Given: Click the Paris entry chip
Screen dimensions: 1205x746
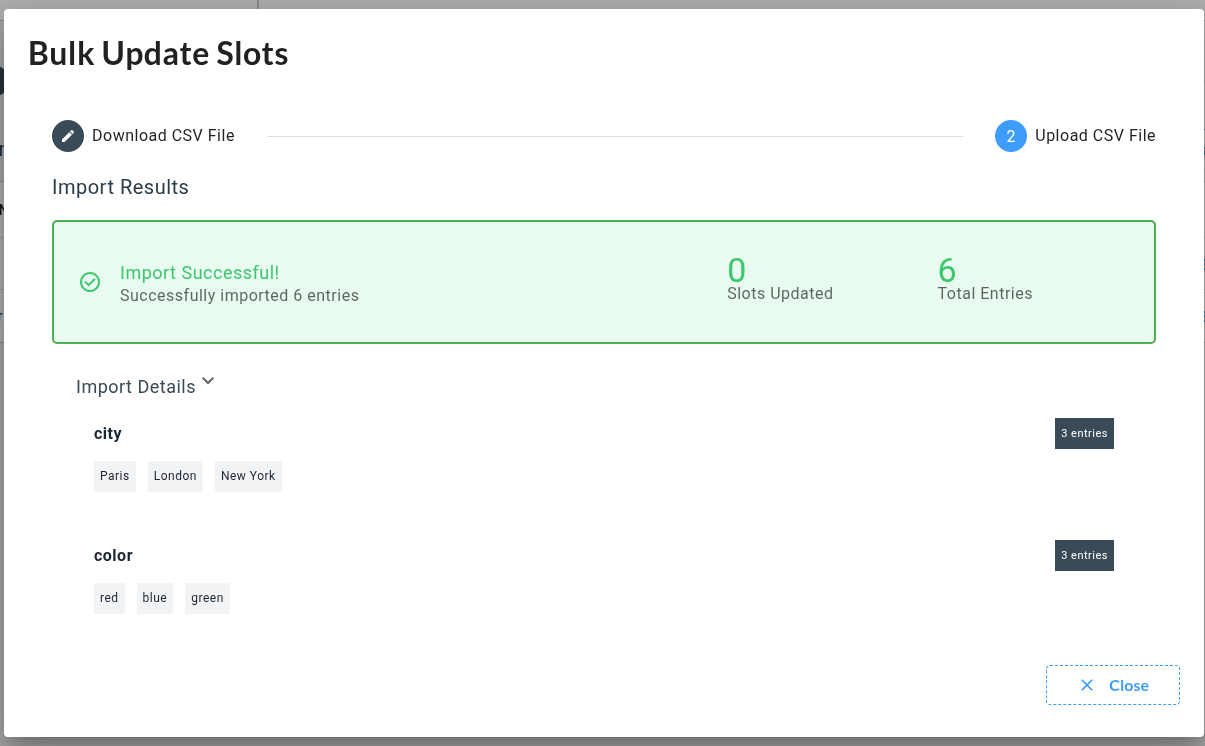Looking at the screenshot, I should (115, 476).
